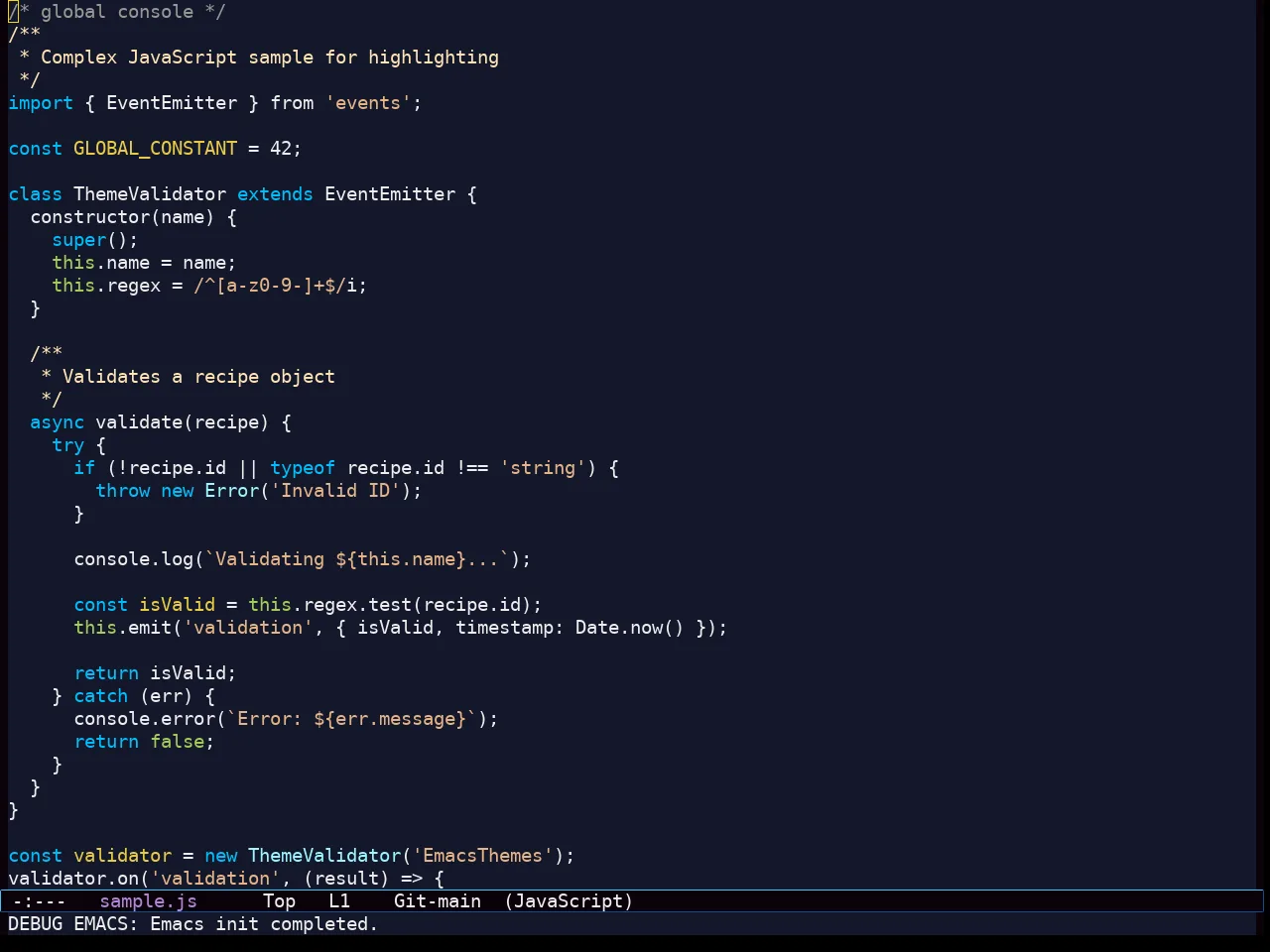This screenshot has height=952, width=1270.
Task: Click 'isValid' variable in const declaration
Action: coord(178,605)
